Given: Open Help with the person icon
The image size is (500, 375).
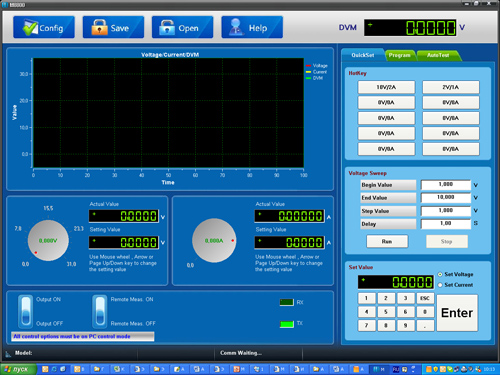Looking at the screenshot, I should click(252, 27).
